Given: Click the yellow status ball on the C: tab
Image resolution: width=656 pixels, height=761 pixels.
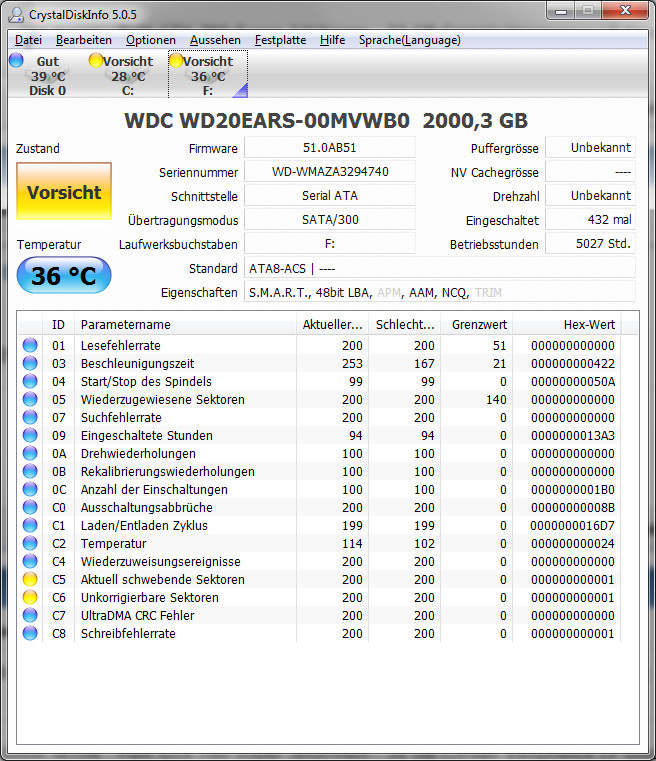Looking at the screenshot, I should pyautogui.click(x=96, y=60).
